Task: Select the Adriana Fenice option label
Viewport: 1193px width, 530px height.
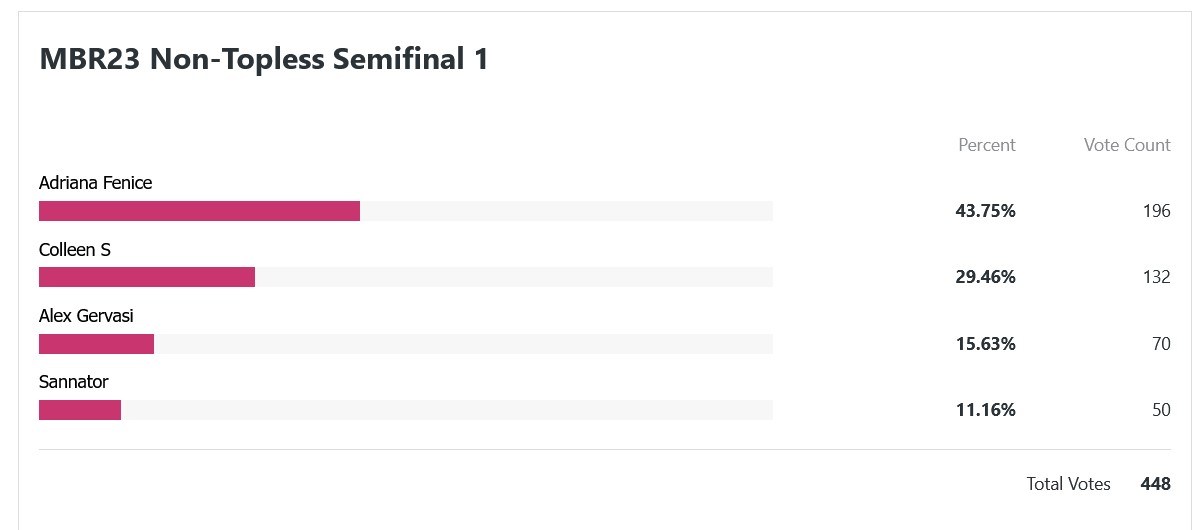Action: tap(95, 183)
